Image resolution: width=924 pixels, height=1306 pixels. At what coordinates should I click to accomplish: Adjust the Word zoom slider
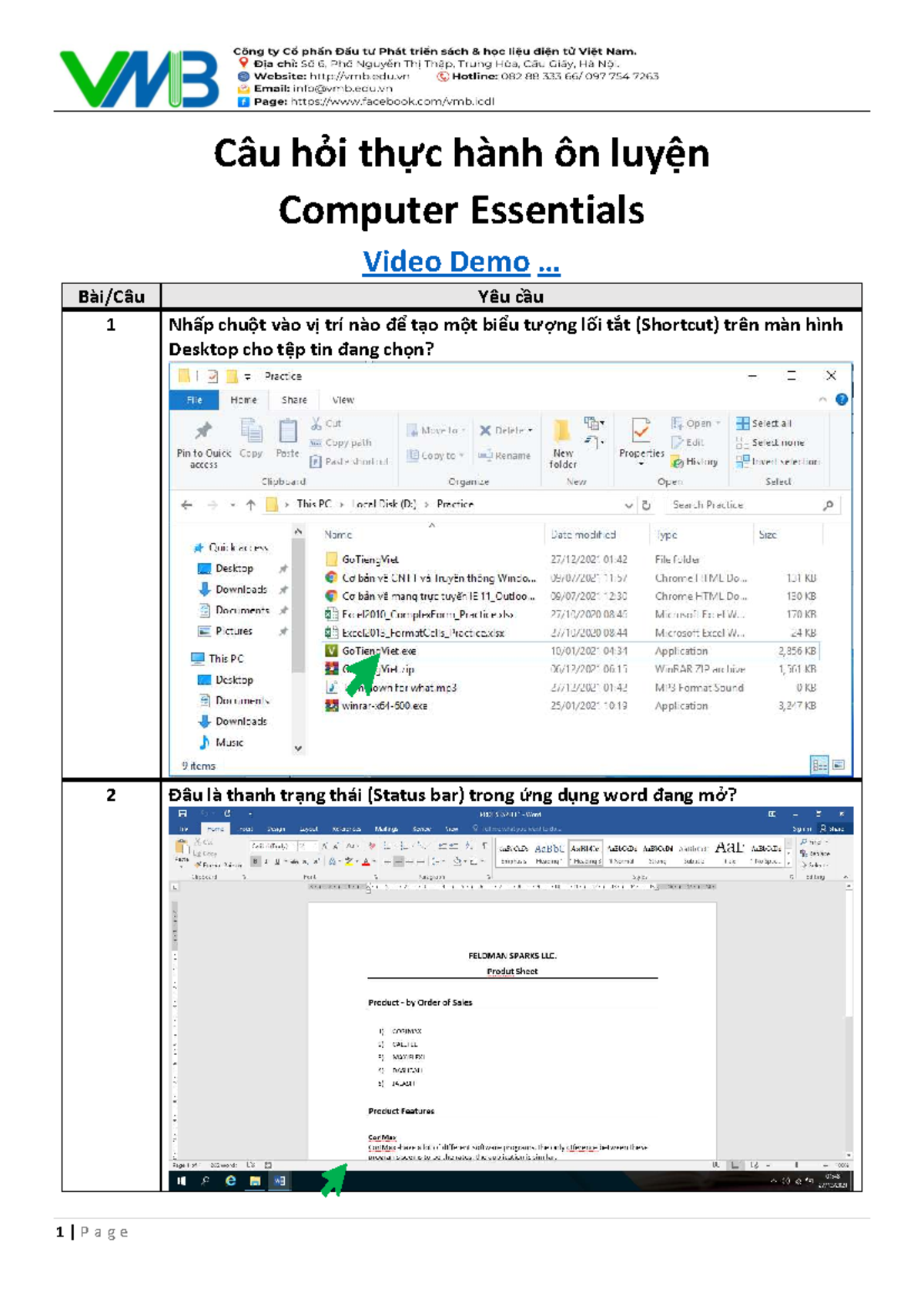coord(797,1165)
